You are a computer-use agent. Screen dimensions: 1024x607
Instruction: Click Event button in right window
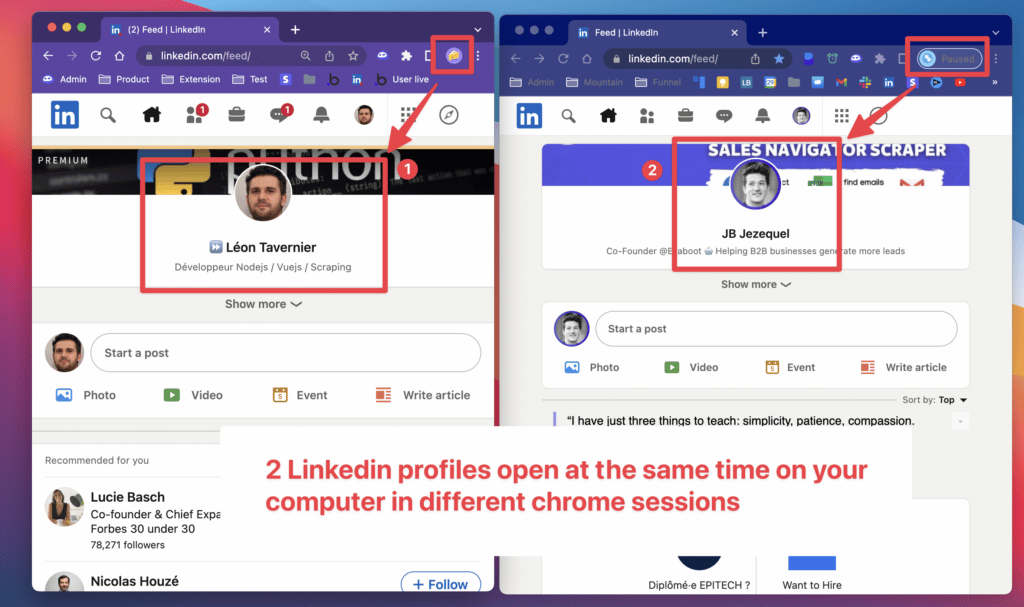click(x=790, y=367)
